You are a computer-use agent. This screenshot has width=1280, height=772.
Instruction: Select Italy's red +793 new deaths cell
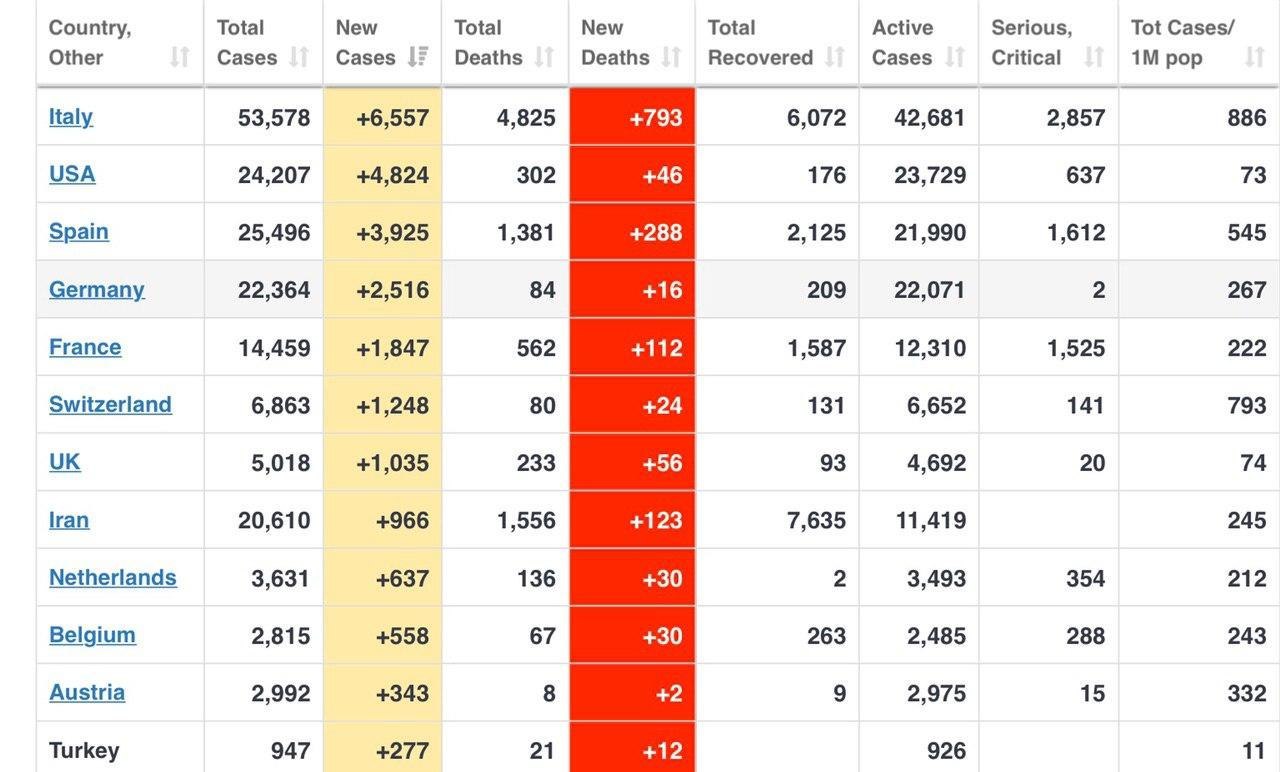[x=633, y=118]
